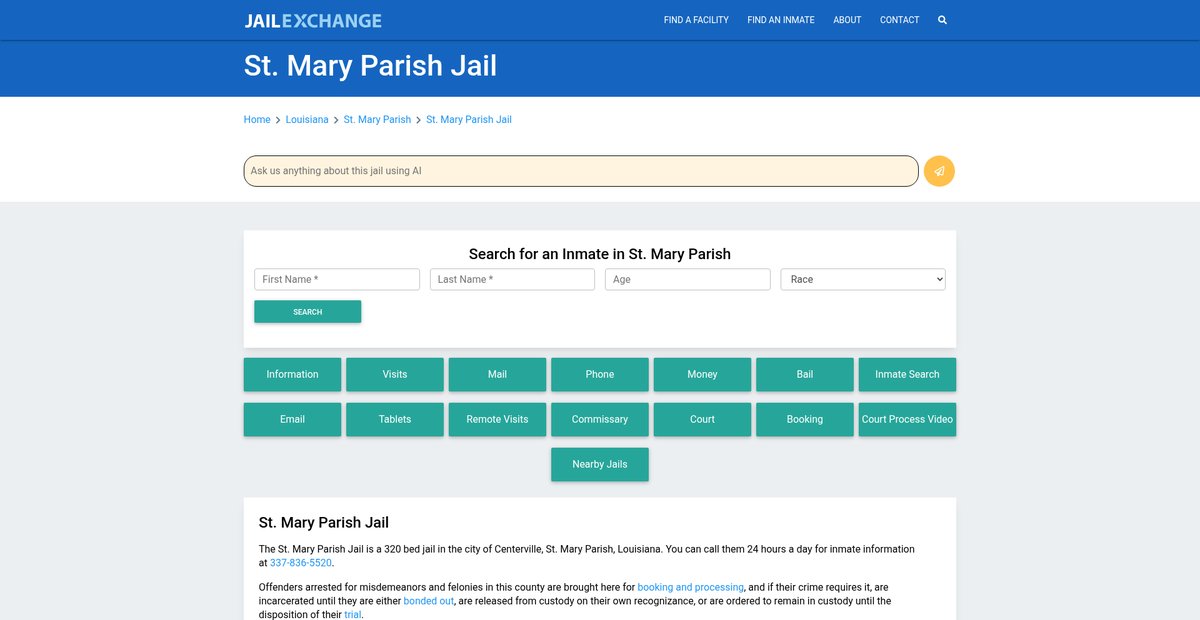Go to the About page

point(847,20)
